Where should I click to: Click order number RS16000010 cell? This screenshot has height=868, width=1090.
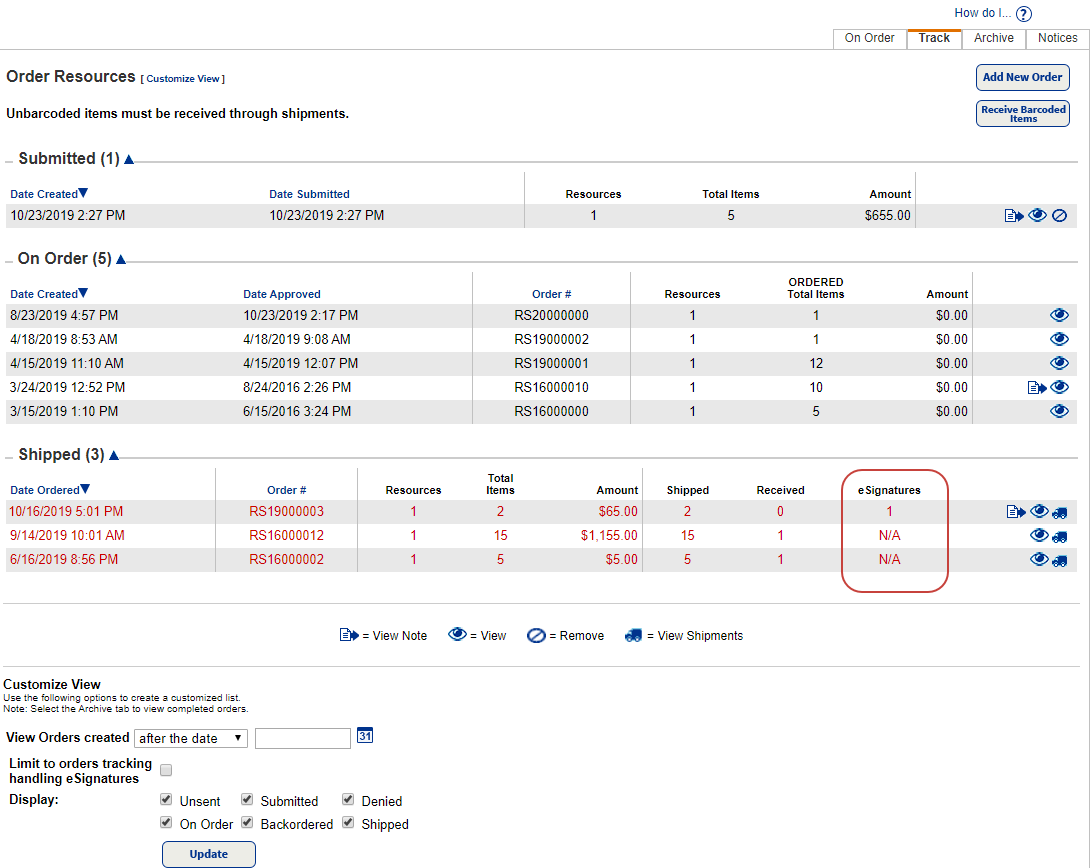coord(551,387)
